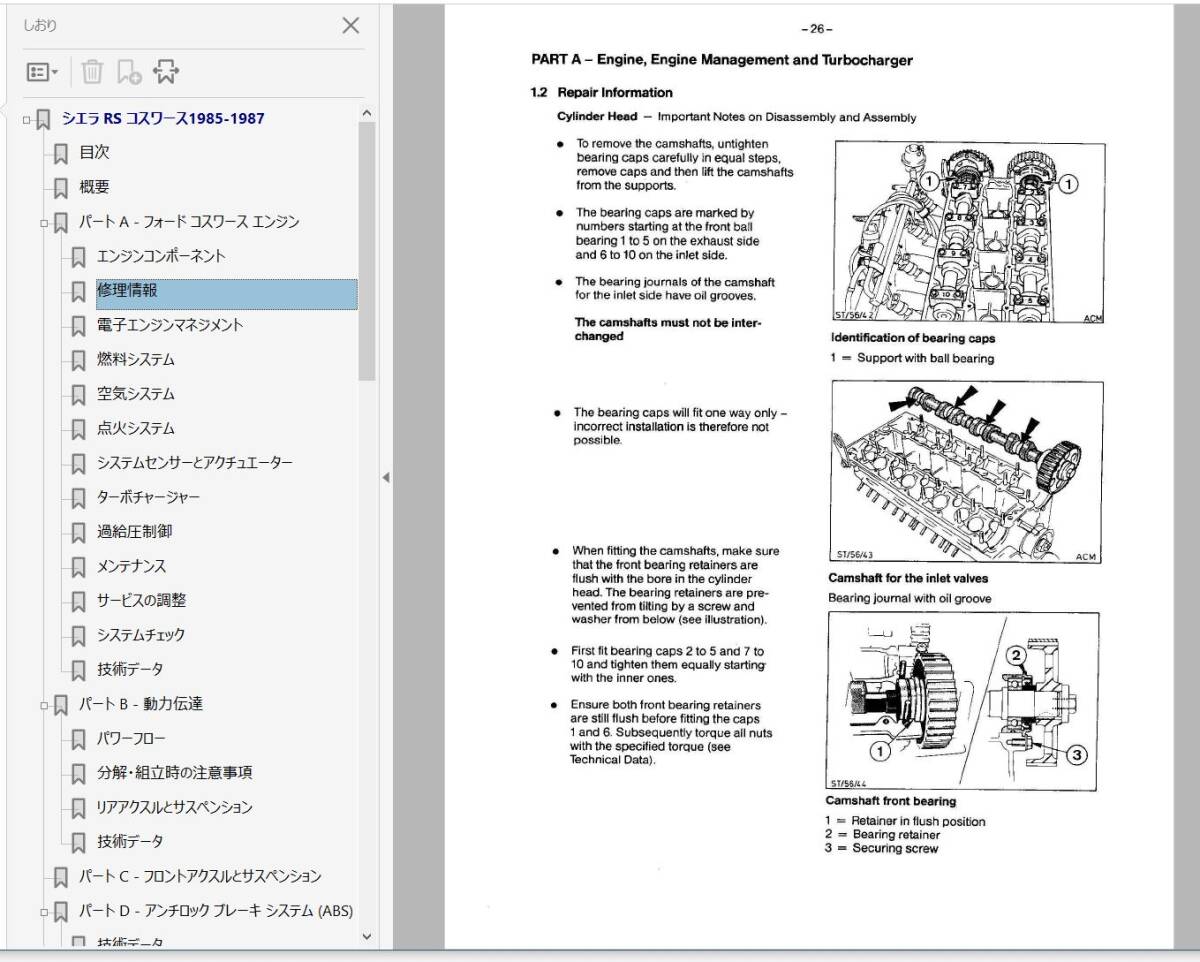Collapse the パート B - 動力伝達 branch
Image resolution: width=1200 pixels, height=962 pixels.
[45, 705]
